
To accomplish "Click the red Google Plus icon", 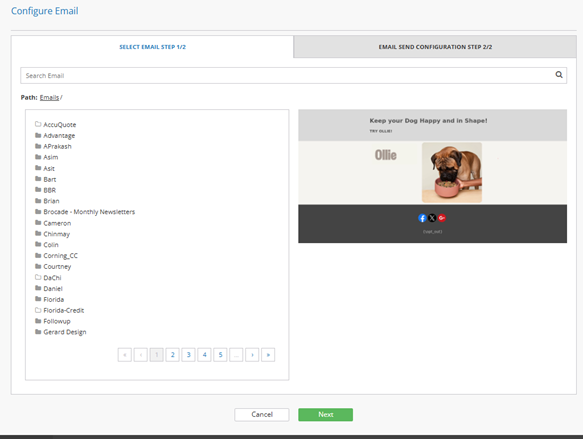I will point(442,218).
